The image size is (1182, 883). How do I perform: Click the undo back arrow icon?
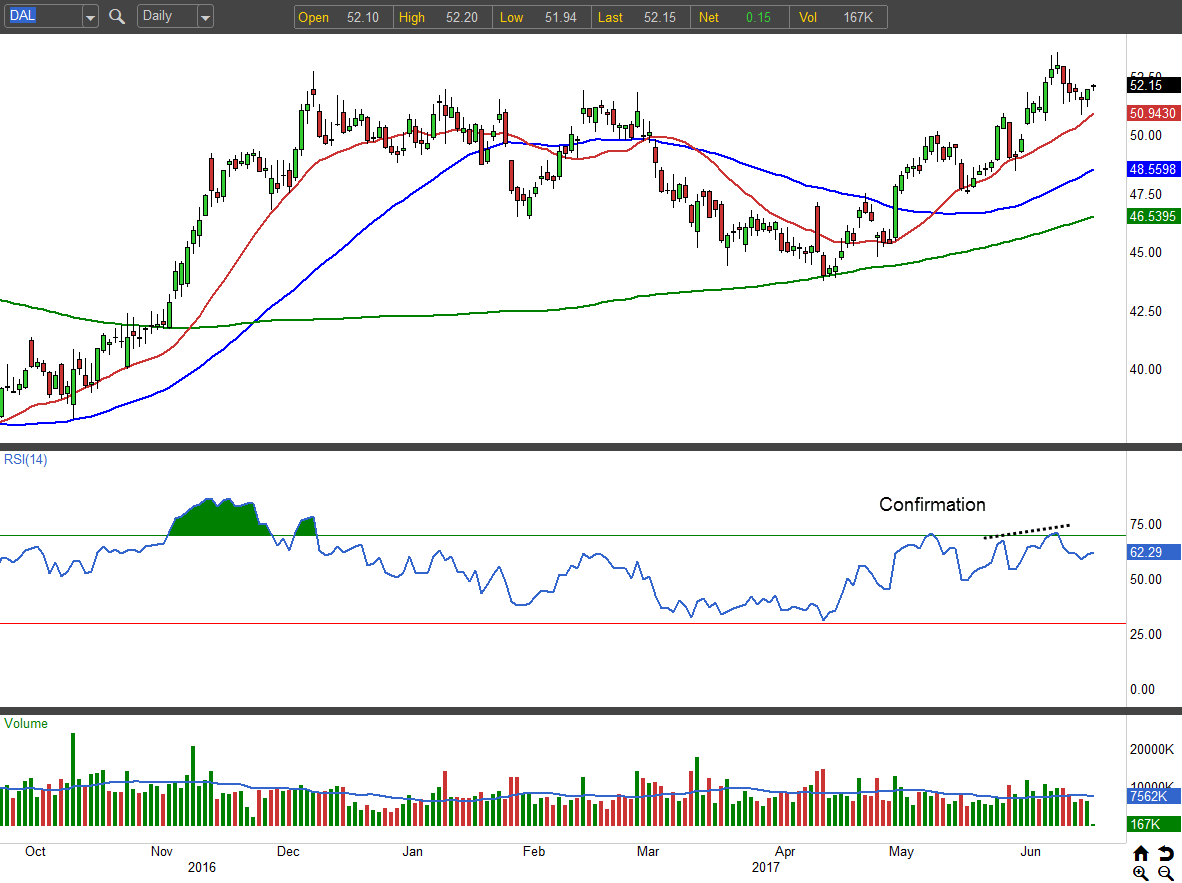[x=1165, y=853]
